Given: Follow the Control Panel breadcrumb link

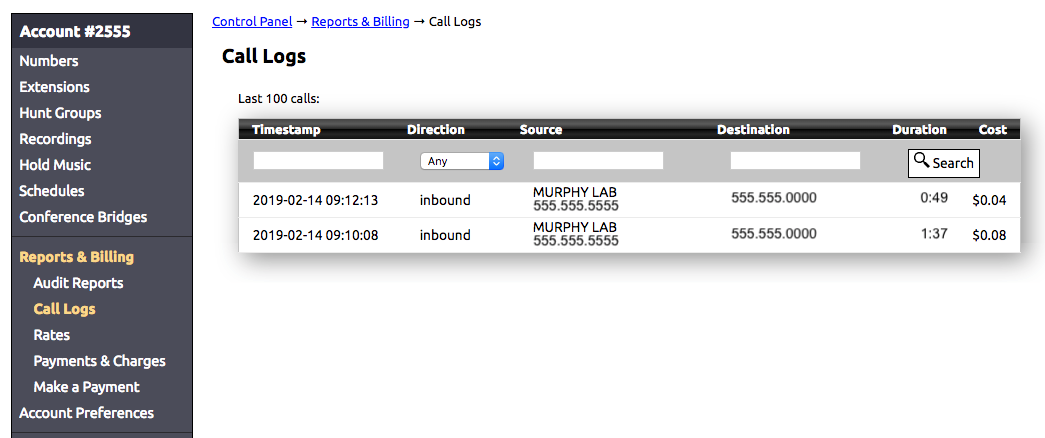Looking at the screenshot, I should point(252,21).
